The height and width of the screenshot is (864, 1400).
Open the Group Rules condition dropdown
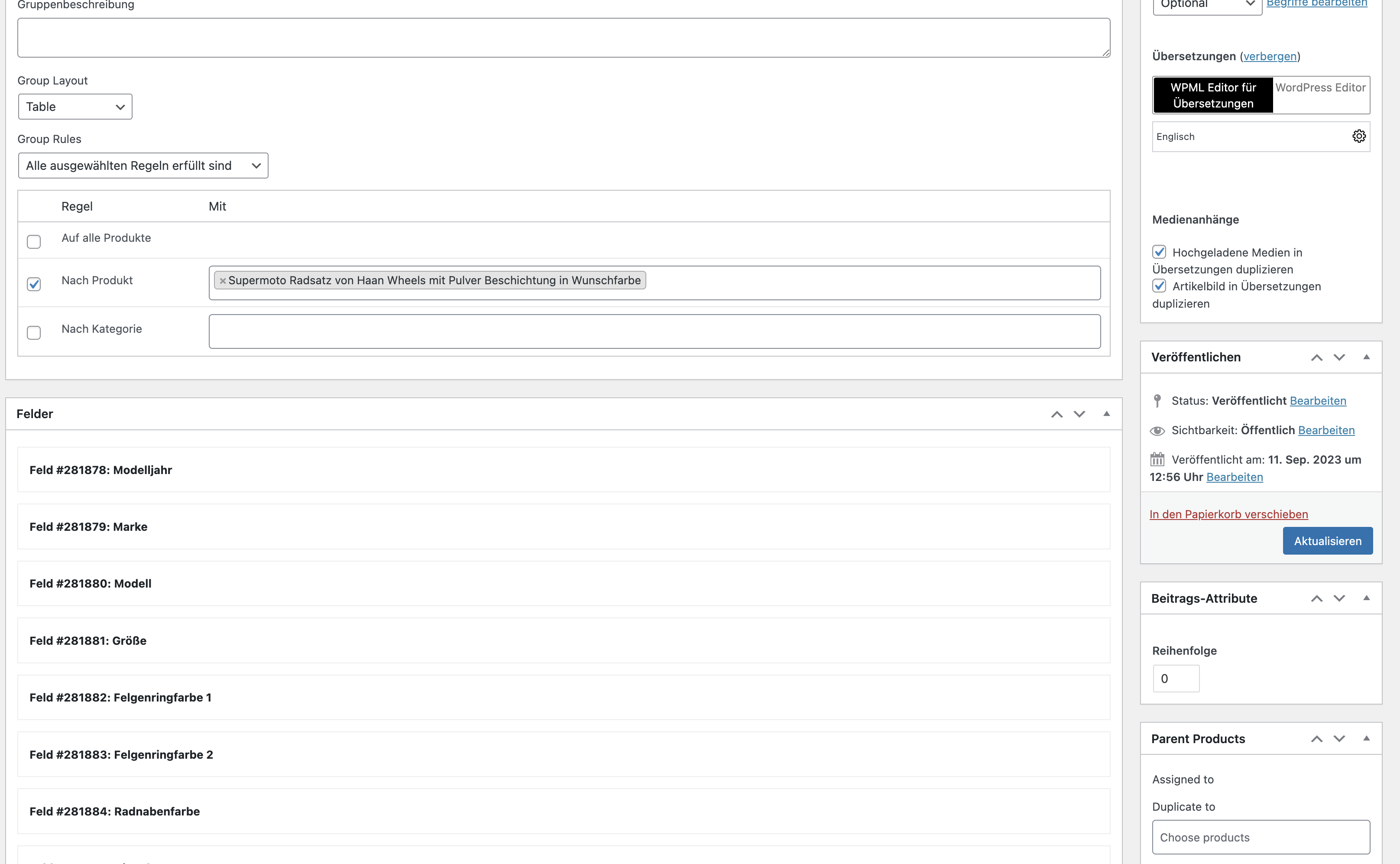pos(143,166)
